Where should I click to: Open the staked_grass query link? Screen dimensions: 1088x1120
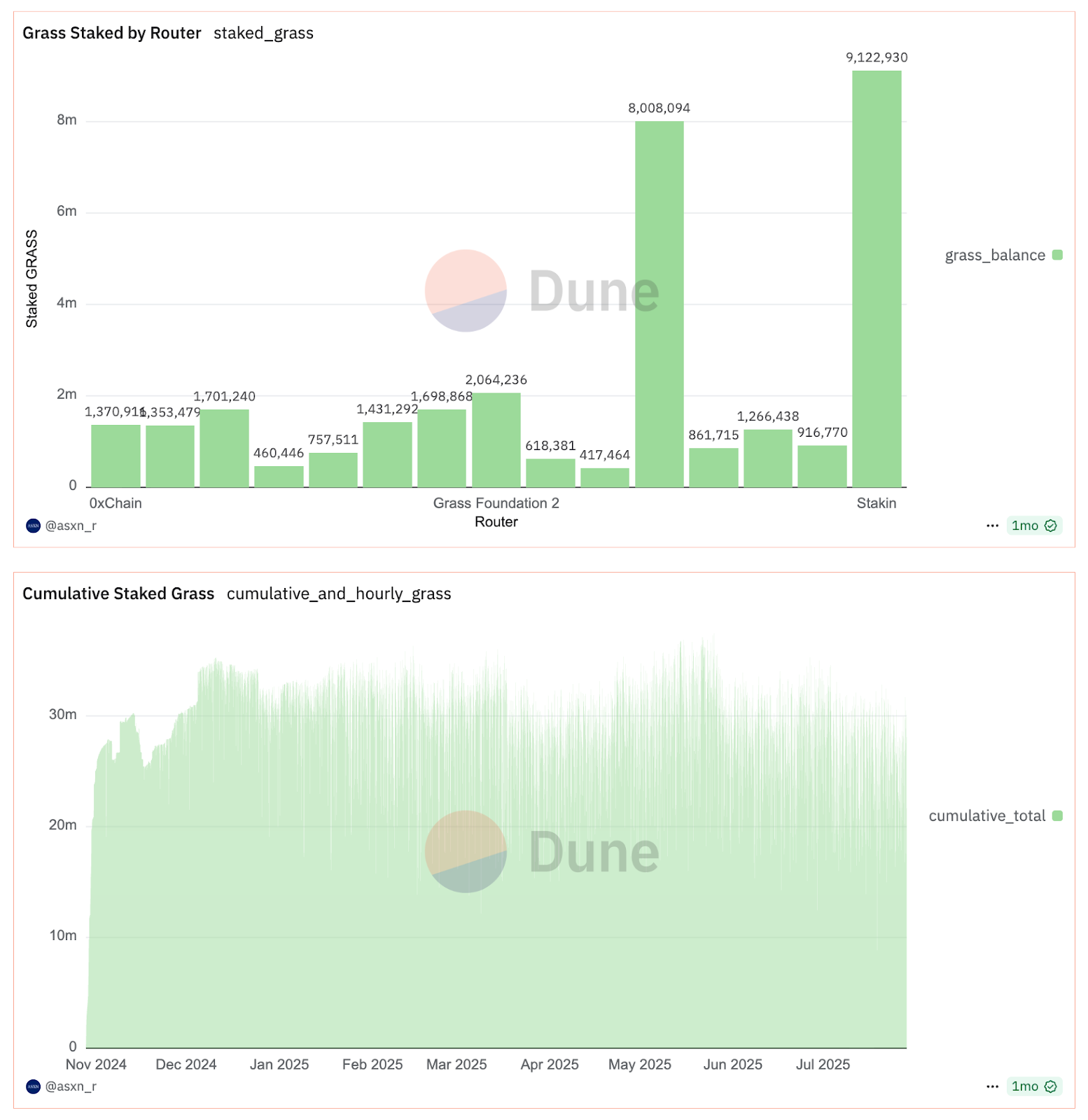tap(263, 33)
